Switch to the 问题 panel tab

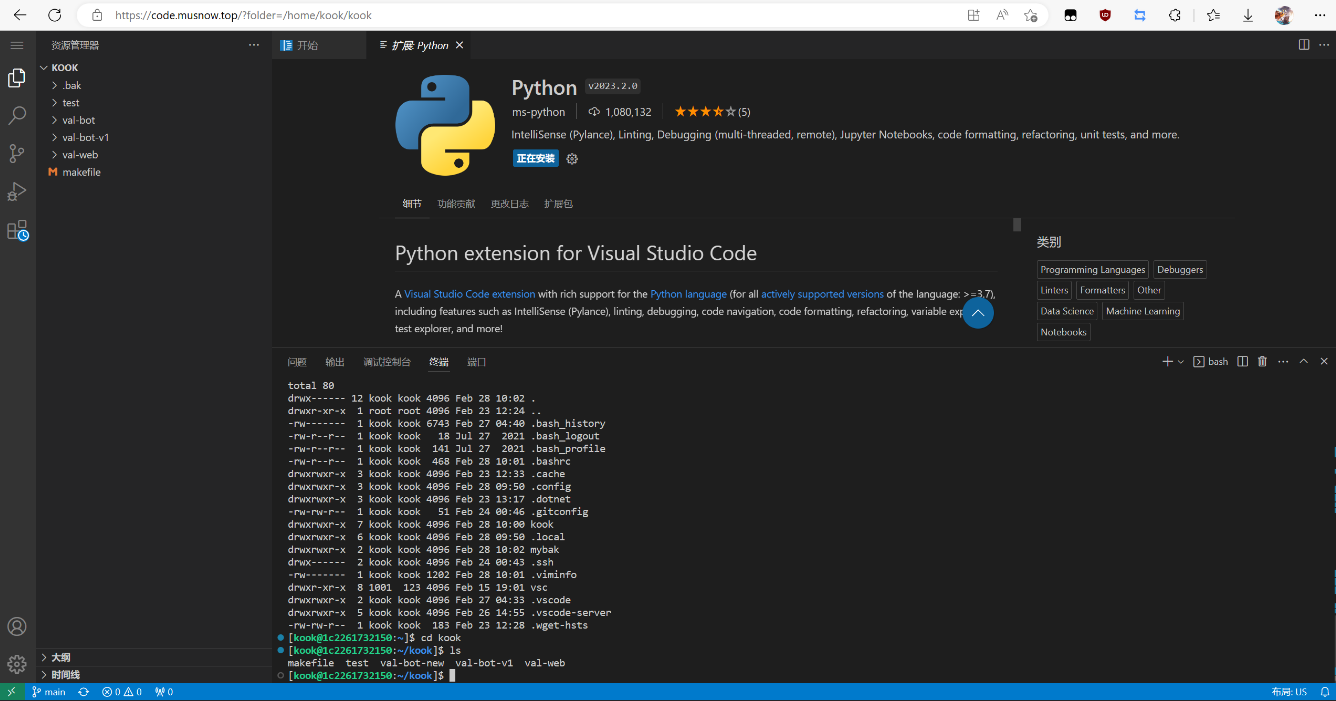(x=297, y=362)
